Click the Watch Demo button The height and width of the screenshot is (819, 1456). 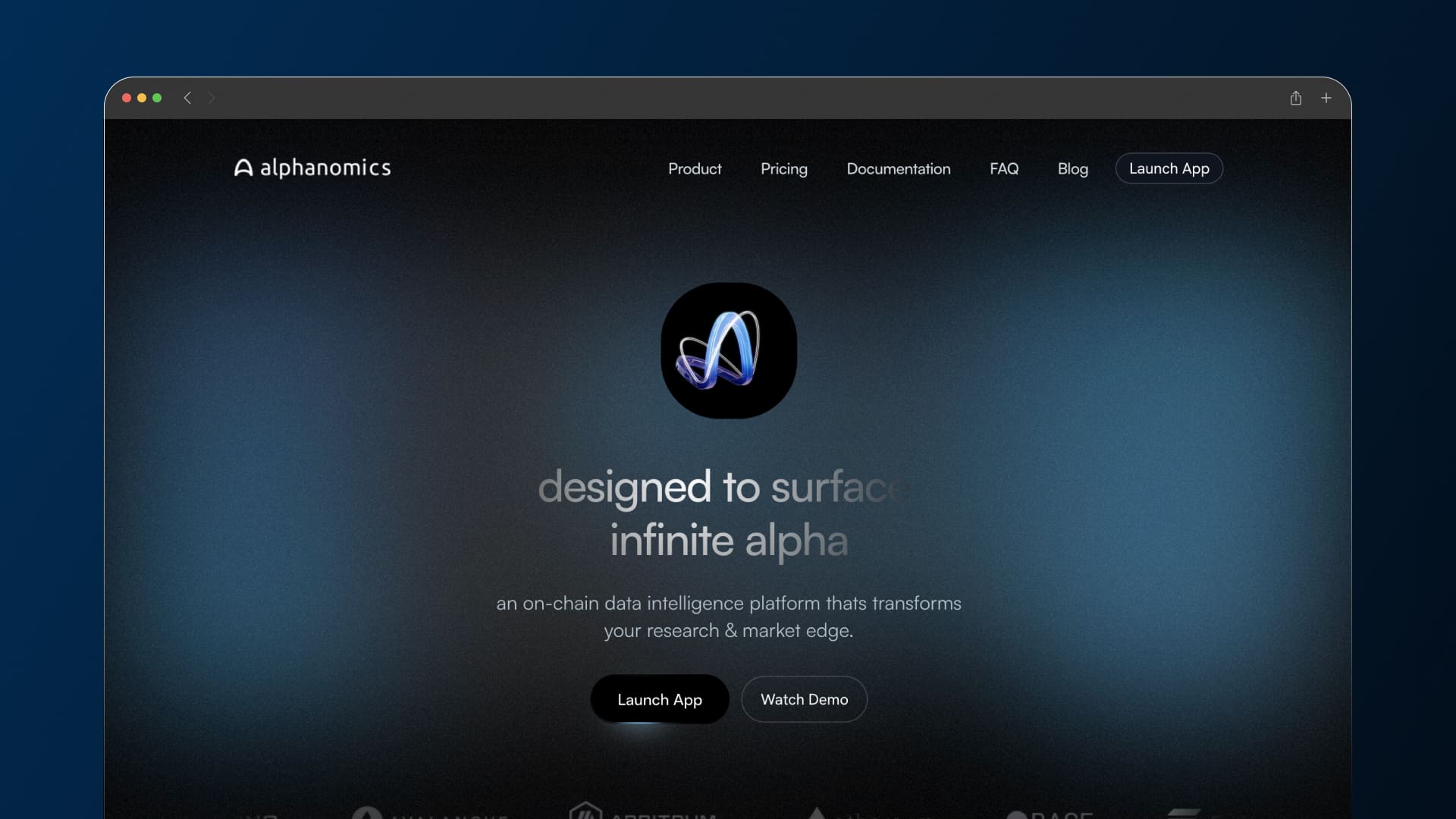click(805, 699)
